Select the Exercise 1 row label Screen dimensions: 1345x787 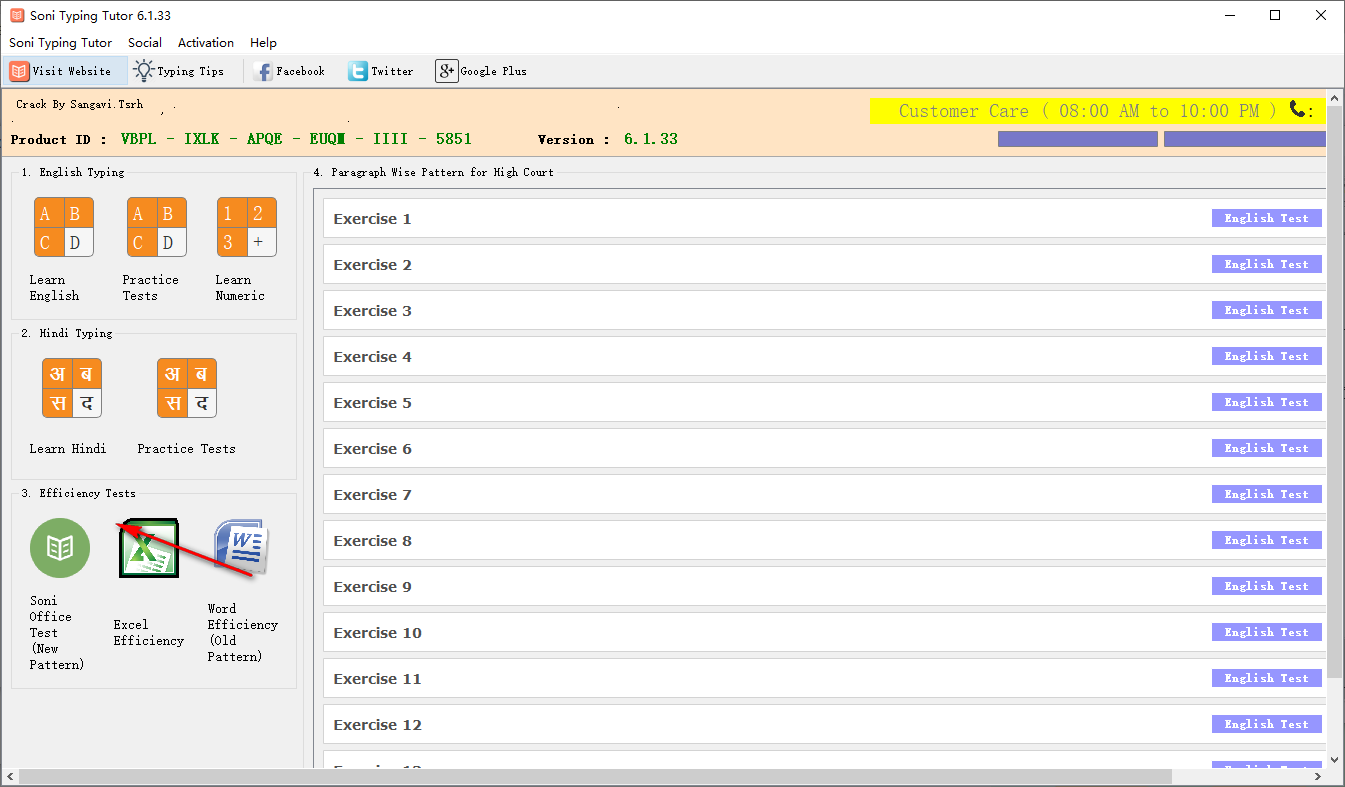[x=372, y=219]
